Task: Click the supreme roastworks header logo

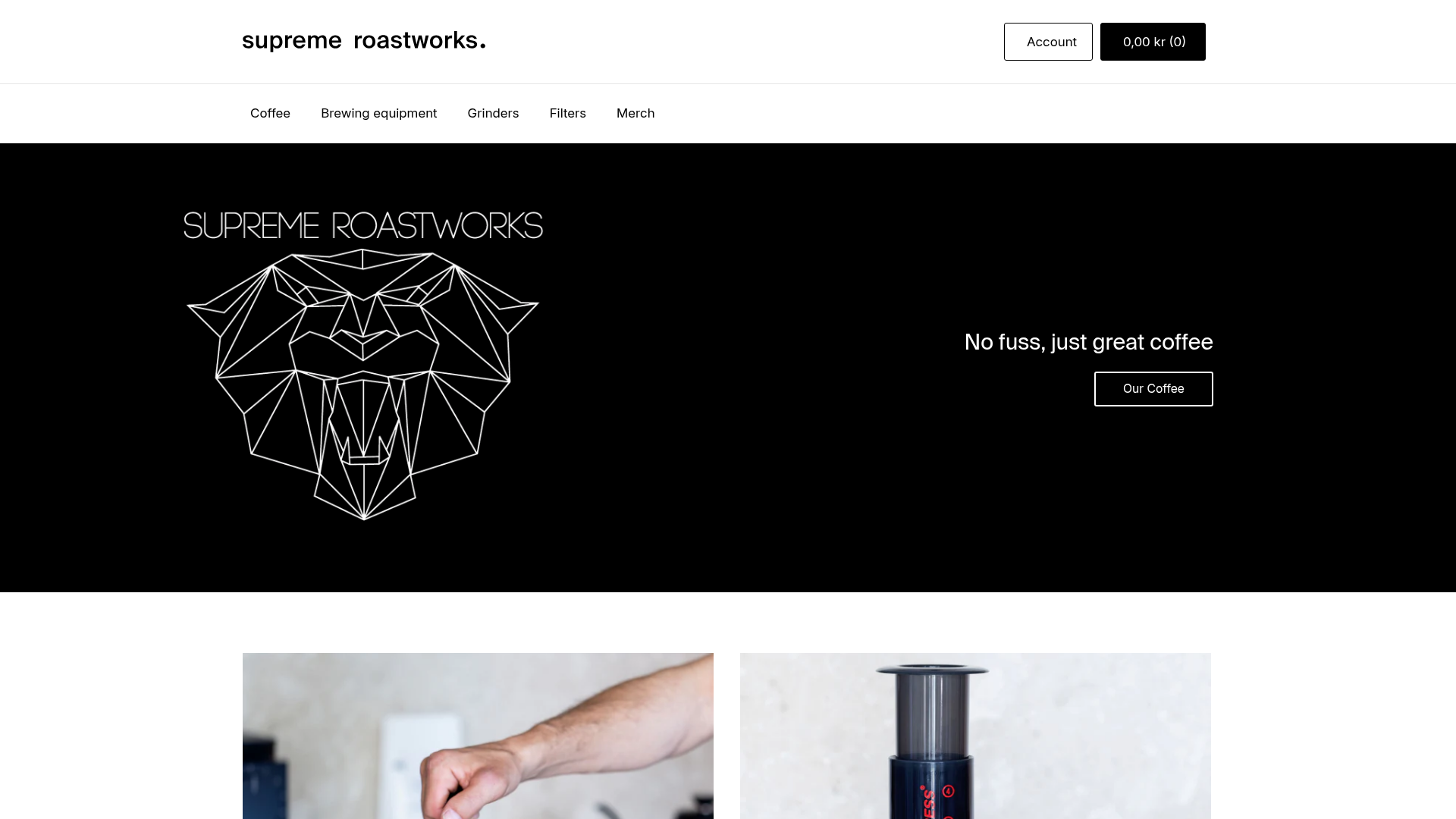Action: 364,41
